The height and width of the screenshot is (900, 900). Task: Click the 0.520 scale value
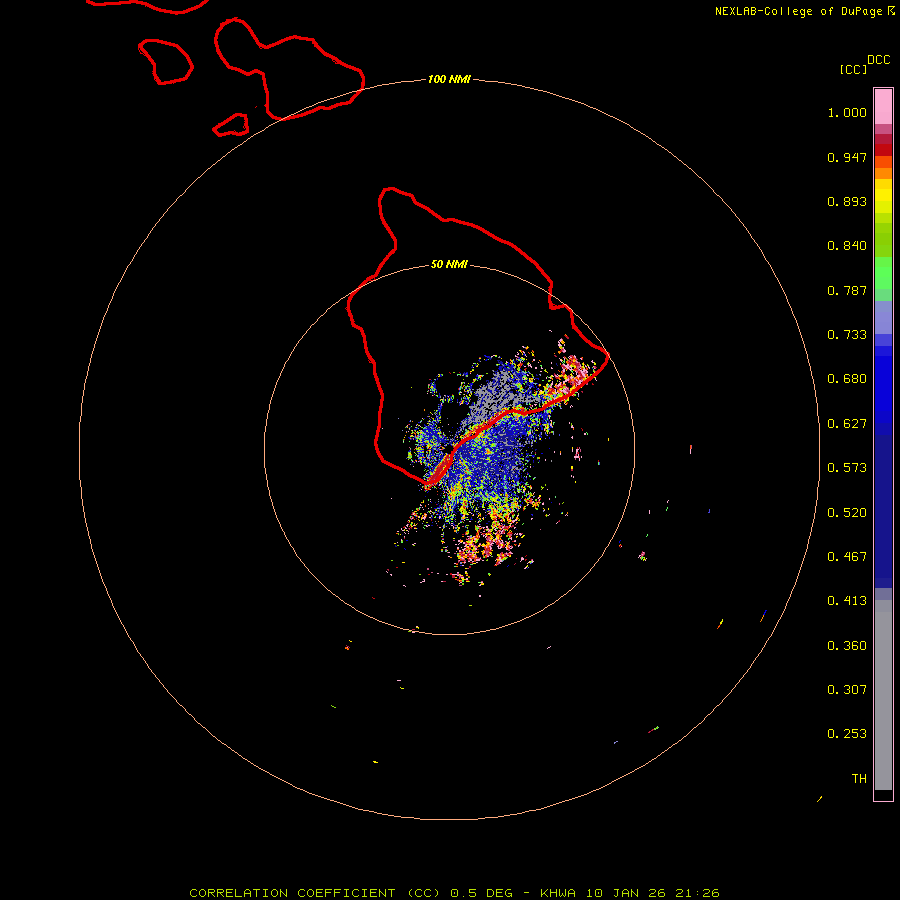point(847,513)
